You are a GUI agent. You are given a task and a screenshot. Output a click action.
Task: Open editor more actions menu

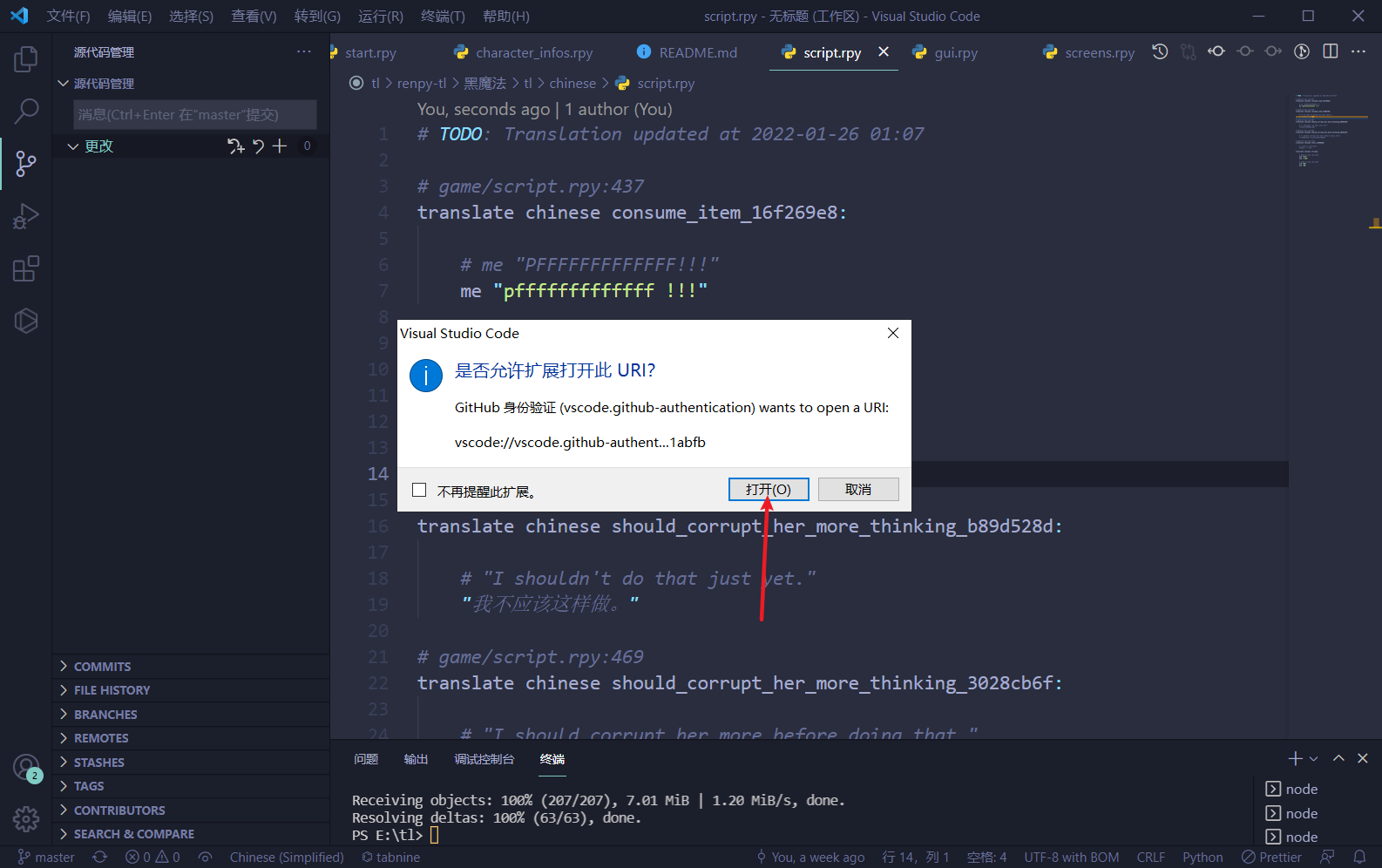pyautogui.click(x=1358, y=51)
